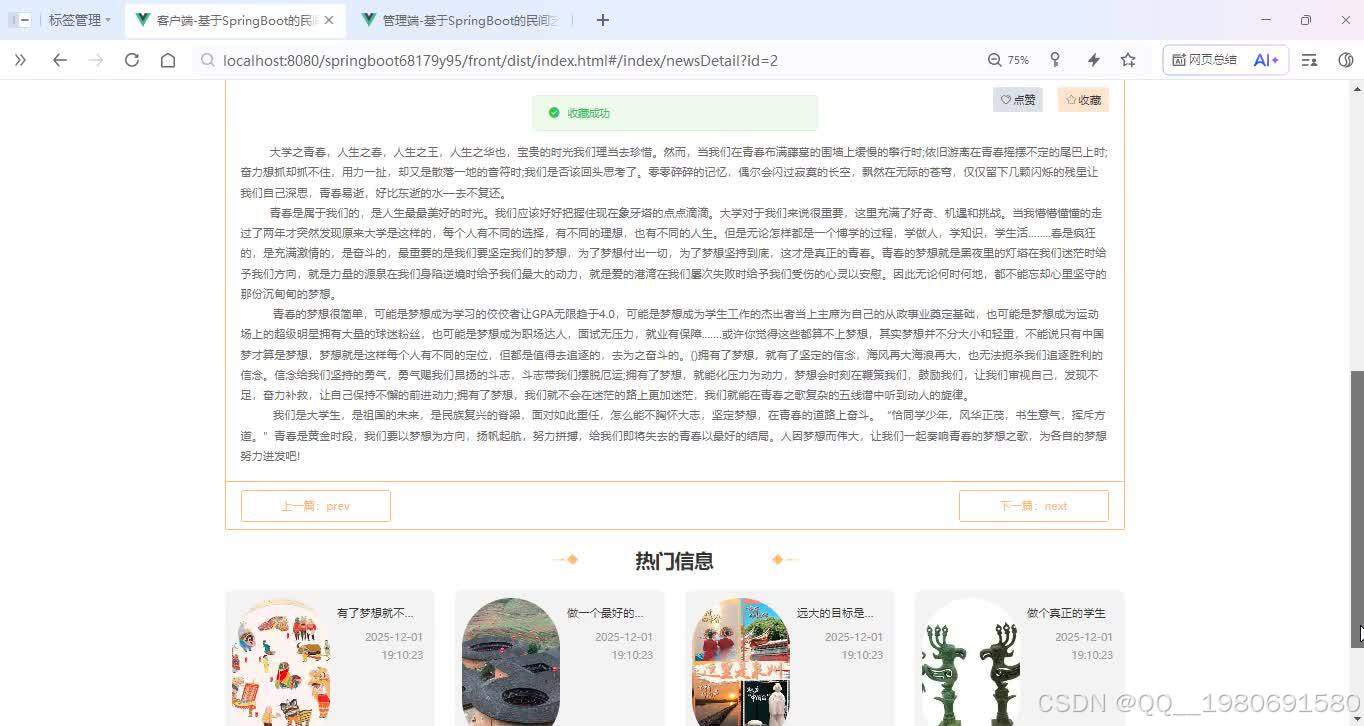
Task: Toggle the sidebar panel icon at top-left
Action: click(19, 20)
